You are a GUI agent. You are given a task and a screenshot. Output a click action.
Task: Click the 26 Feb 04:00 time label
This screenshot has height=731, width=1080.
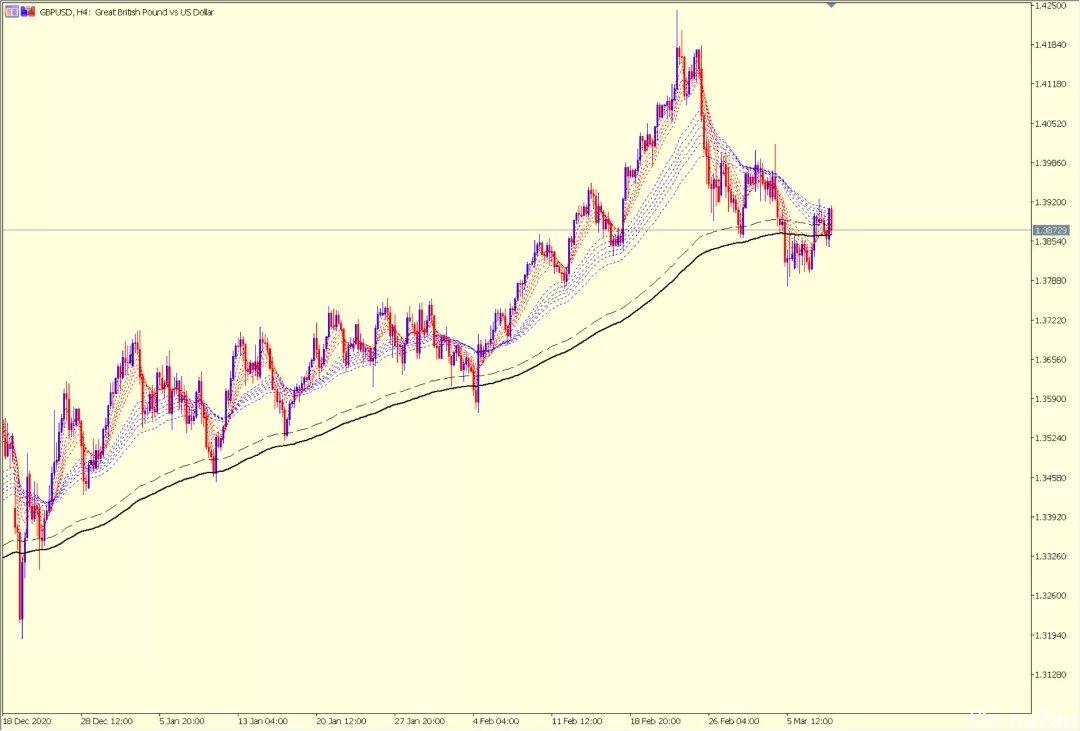pyautogui.click(x=734, y=721)
